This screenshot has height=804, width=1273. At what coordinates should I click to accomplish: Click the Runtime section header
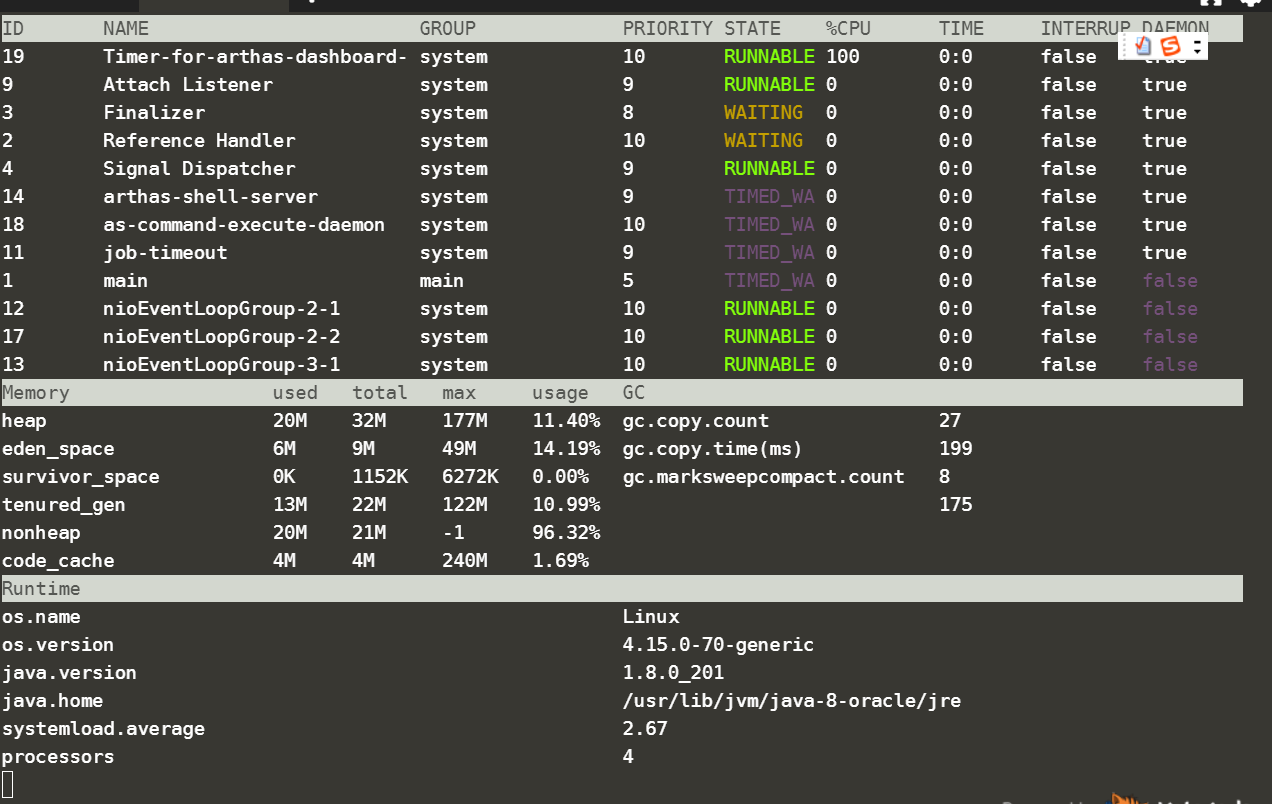pyautogui.click(x=41, y=589)
